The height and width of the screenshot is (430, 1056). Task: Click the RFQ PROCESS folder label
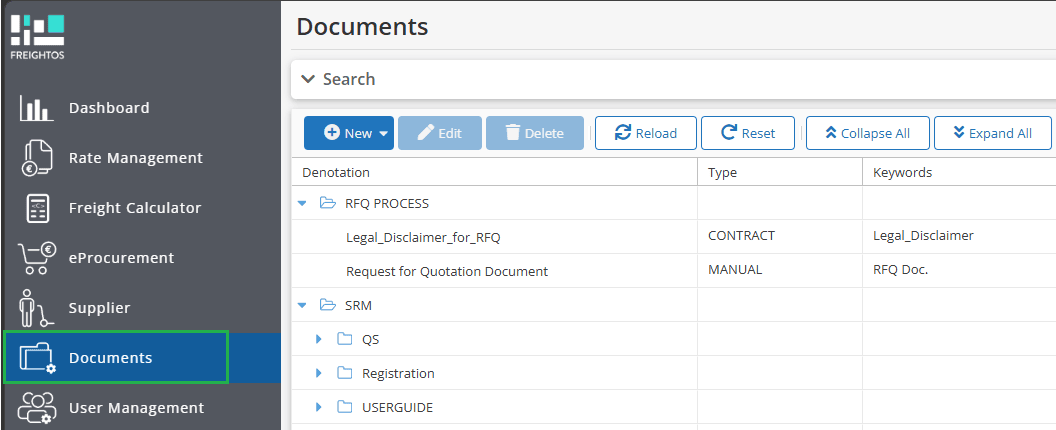[x=387, y=203]
